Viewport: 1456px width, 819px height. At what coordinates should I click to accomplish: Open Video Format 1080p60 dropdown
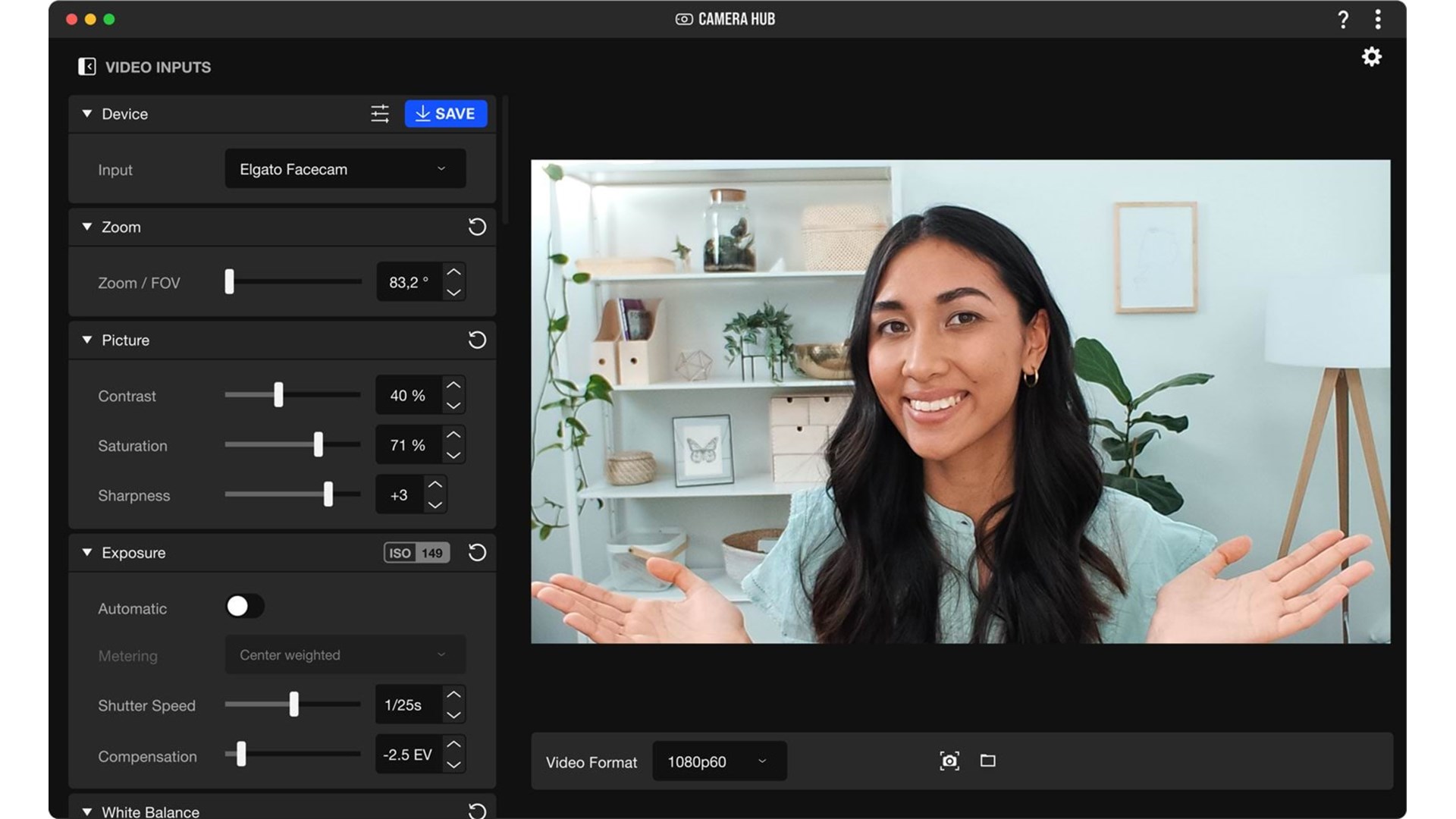[719, 761]
